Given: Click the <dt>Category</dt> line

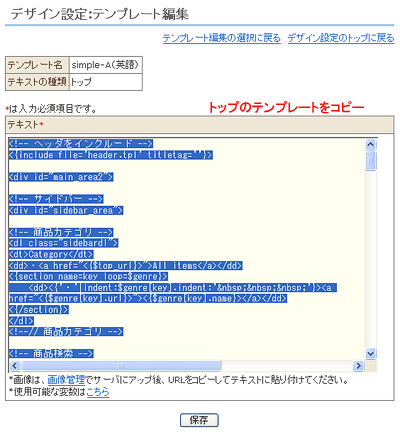Looking at the screenshot, I should tap(51, 254).
